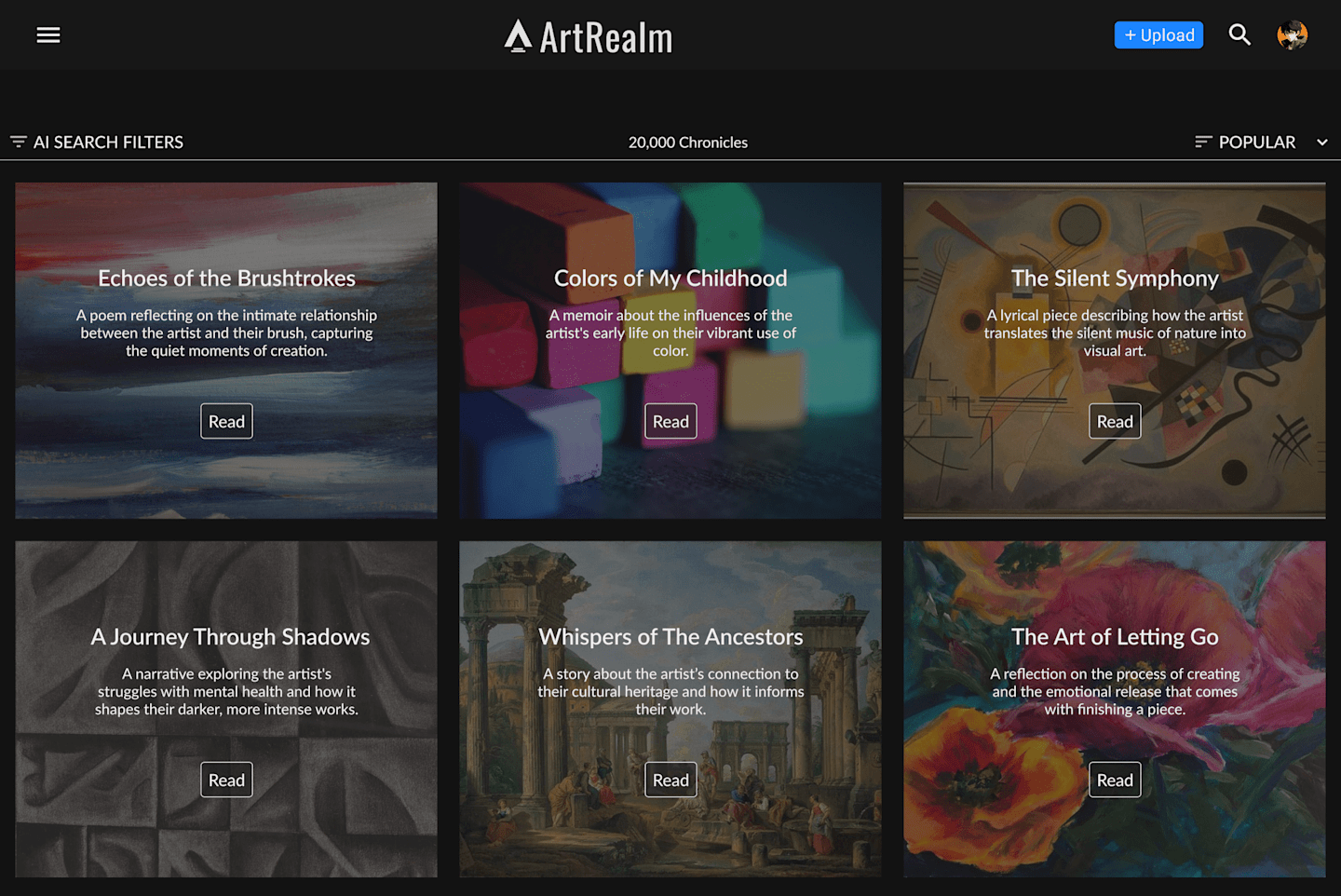Read Whispers of The Ancestors

pyautogui.click(x=670, y=780)
